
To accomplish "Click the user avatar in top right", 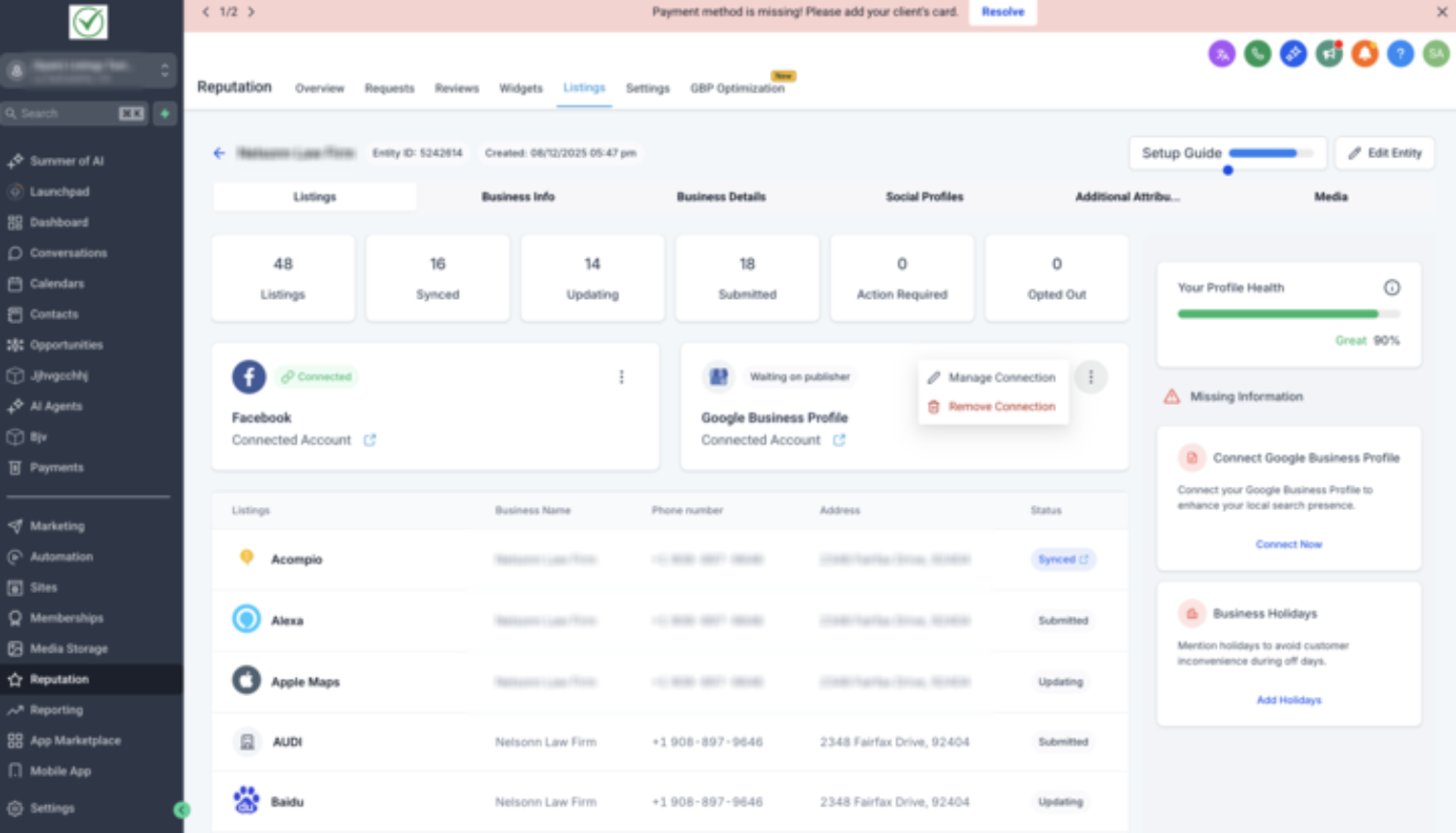I will pyautogui.click(x=1436, y=54).
